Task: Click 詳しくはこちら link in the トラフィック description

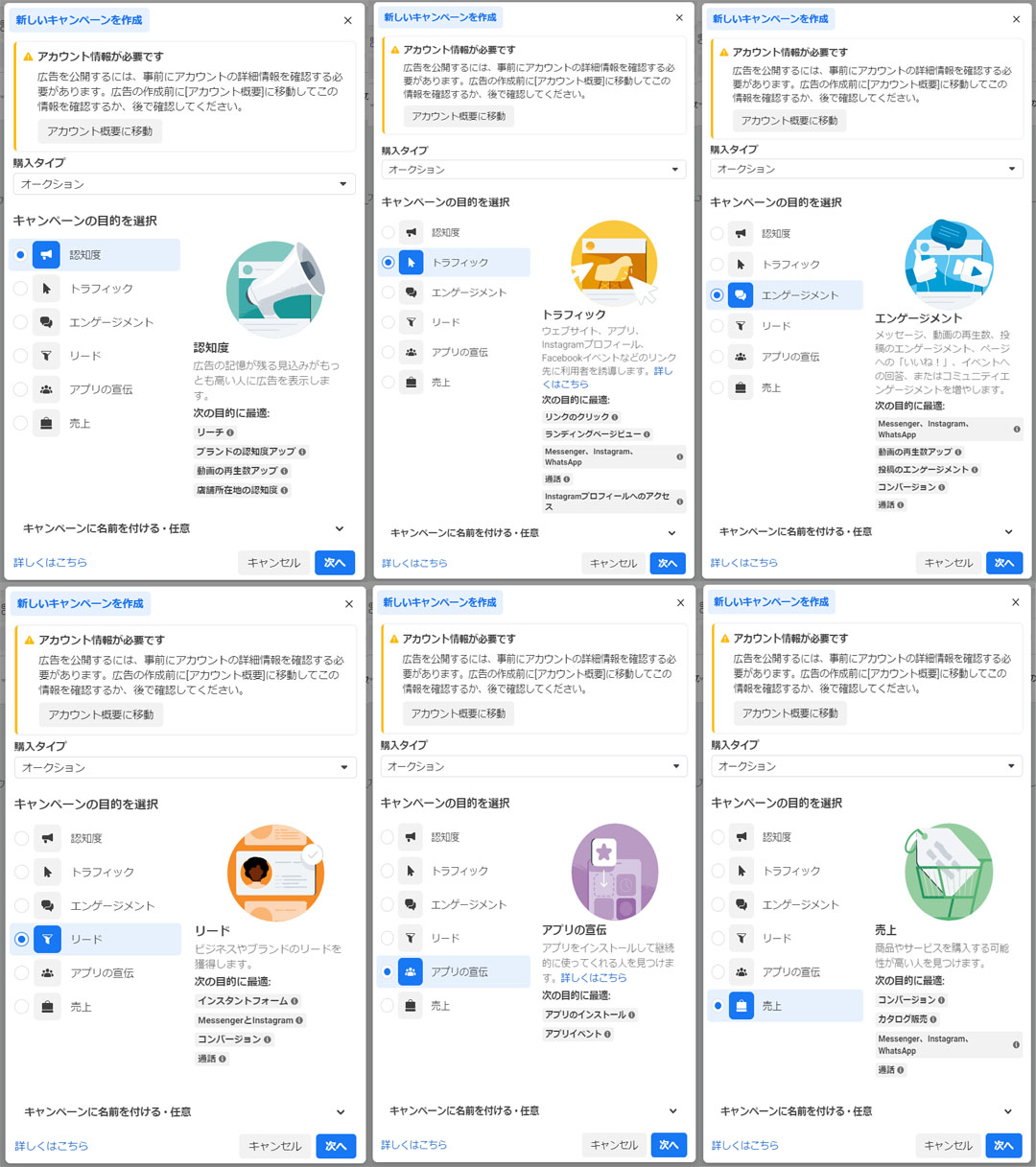Action: (607, 378)
